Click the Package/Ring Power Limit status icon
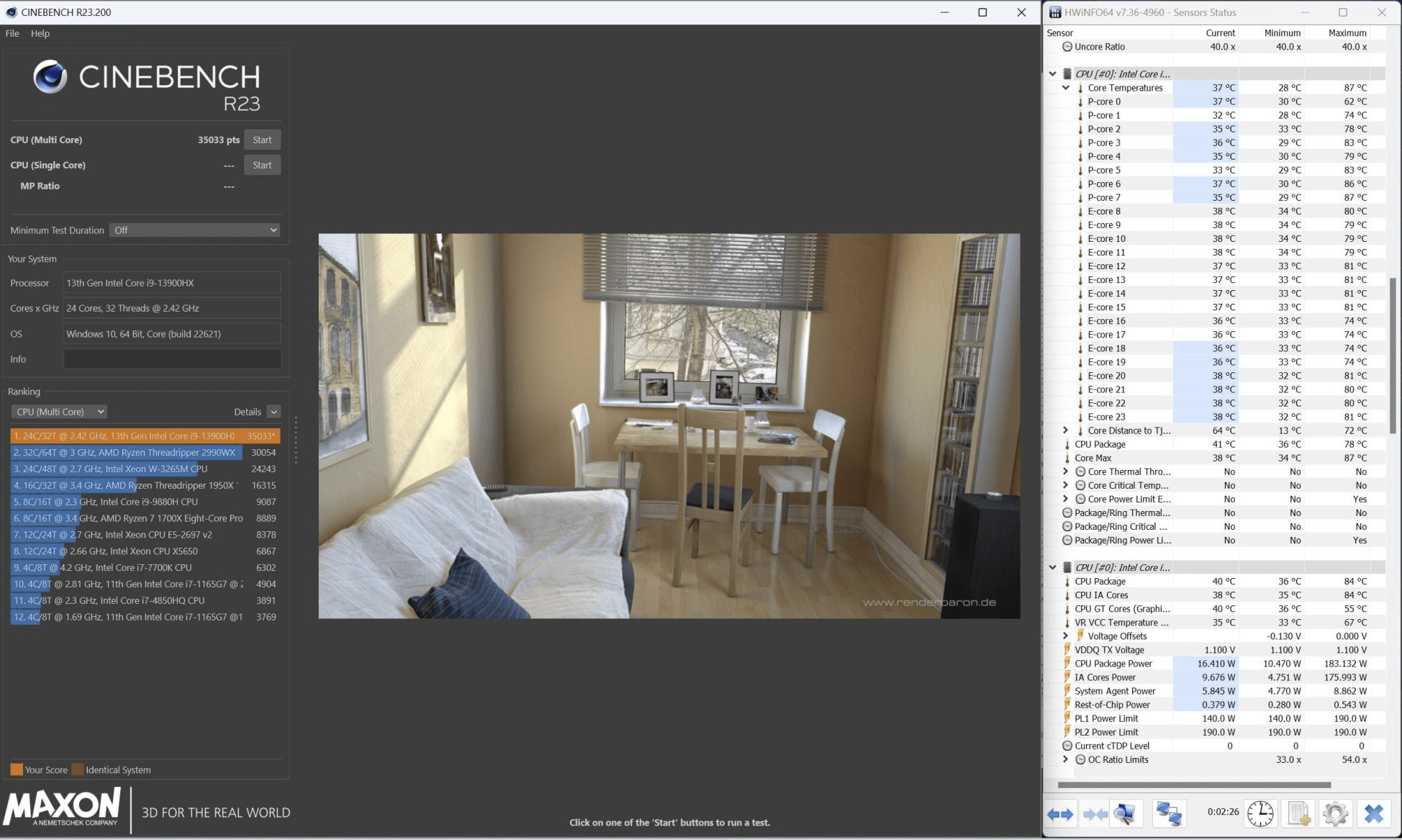This screenshot has height=840, width=1402. pos(1067,541)
